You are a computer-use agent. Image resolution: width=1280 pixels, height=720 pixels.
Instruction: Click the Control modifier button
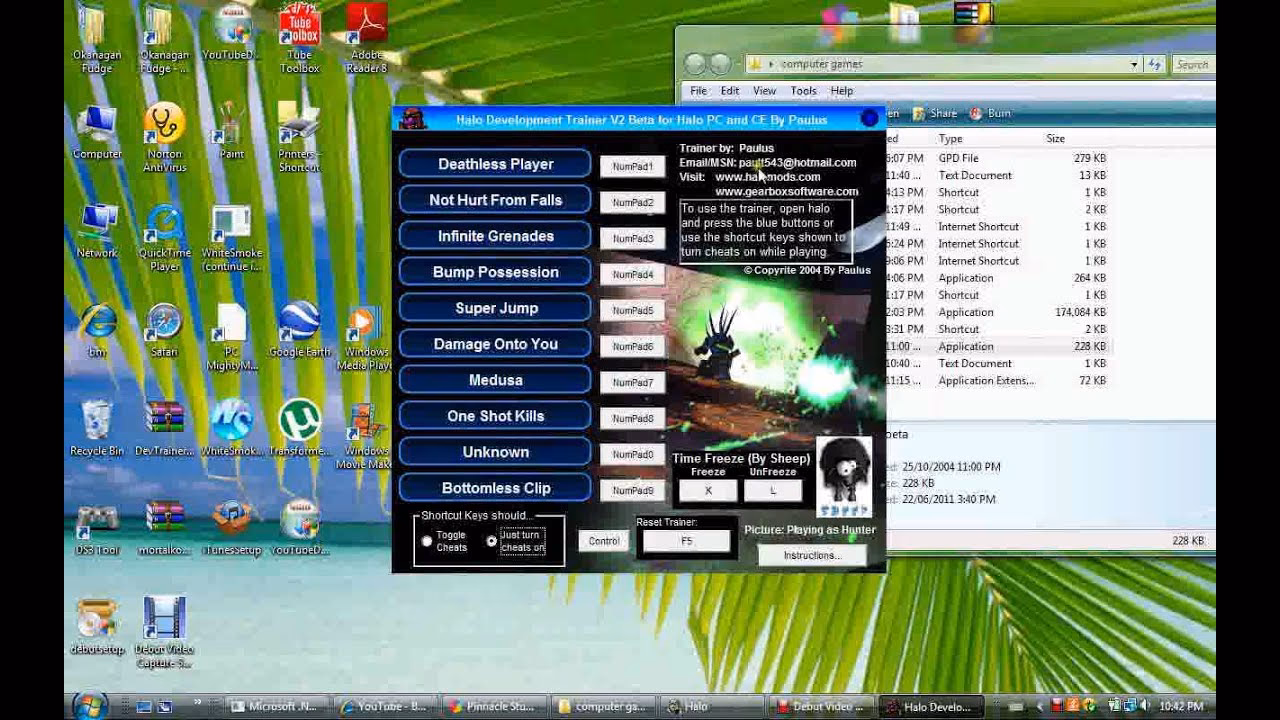tap(603, 541)
